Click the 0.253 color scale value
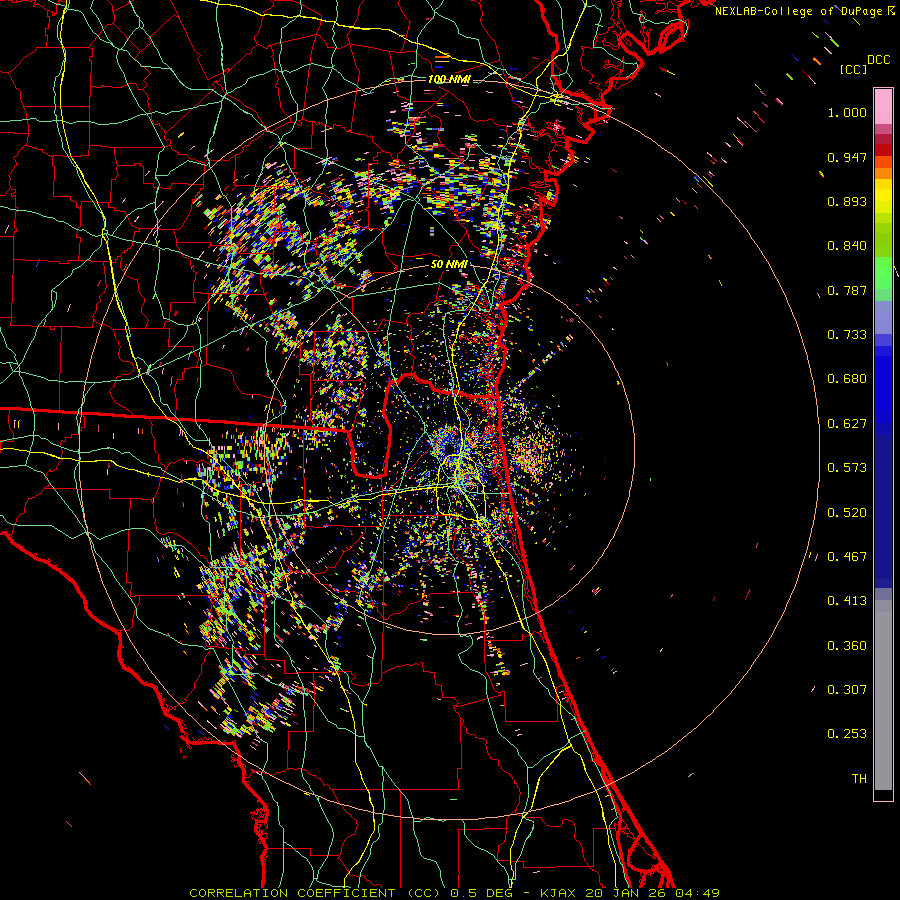Screen dimensions: 900x900 [847, 734]
